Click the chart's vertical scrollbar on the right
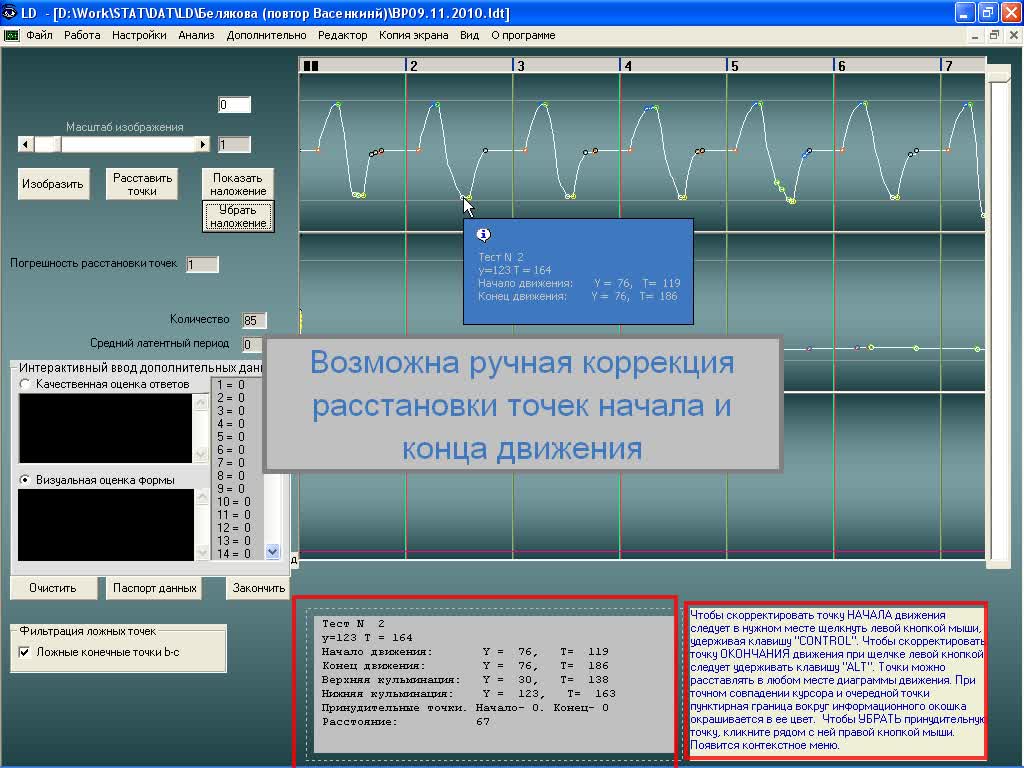1024x768 pixels. (x=999, y=317)
